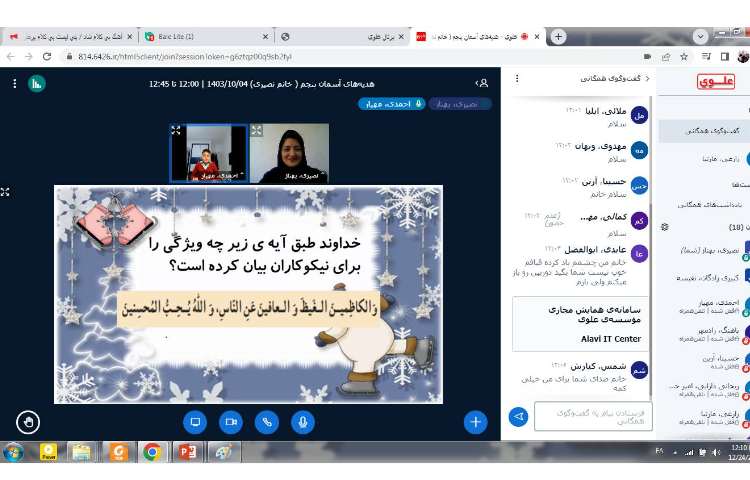
Task: Toggle webcam sharing with the camera button
Action: point(231,422)
